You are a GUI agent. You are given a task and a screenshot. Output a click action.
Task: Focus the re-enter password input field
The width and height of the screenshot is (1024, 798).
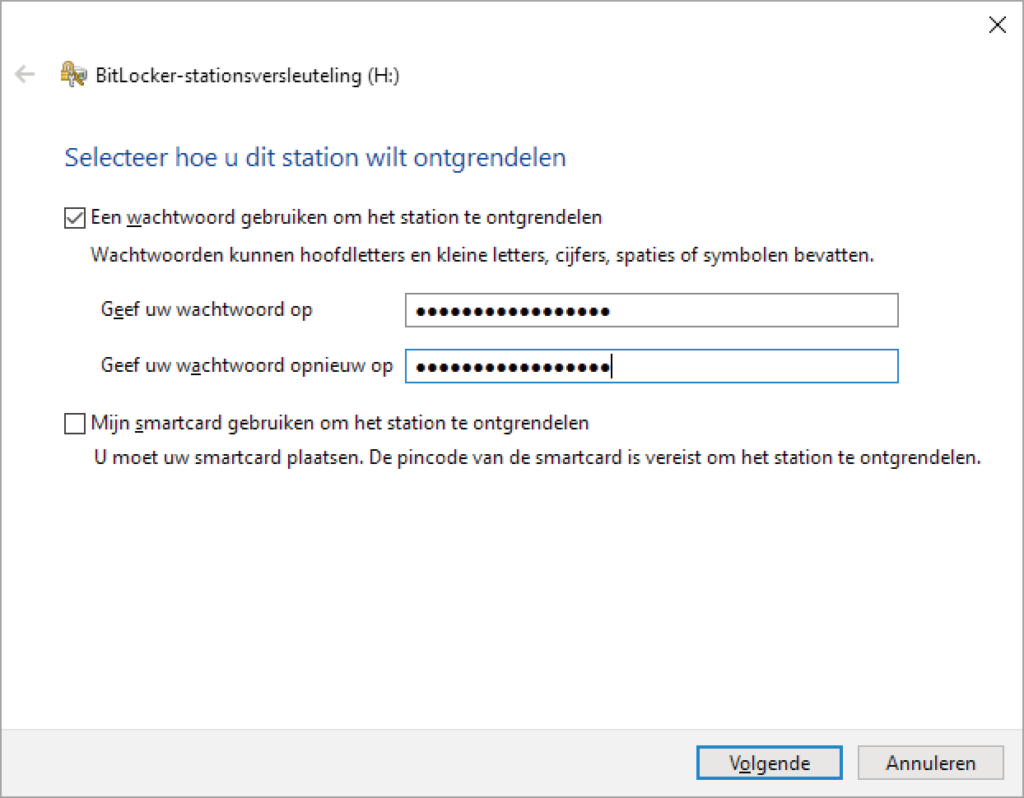pyautogui.click(x=651, y=367)
